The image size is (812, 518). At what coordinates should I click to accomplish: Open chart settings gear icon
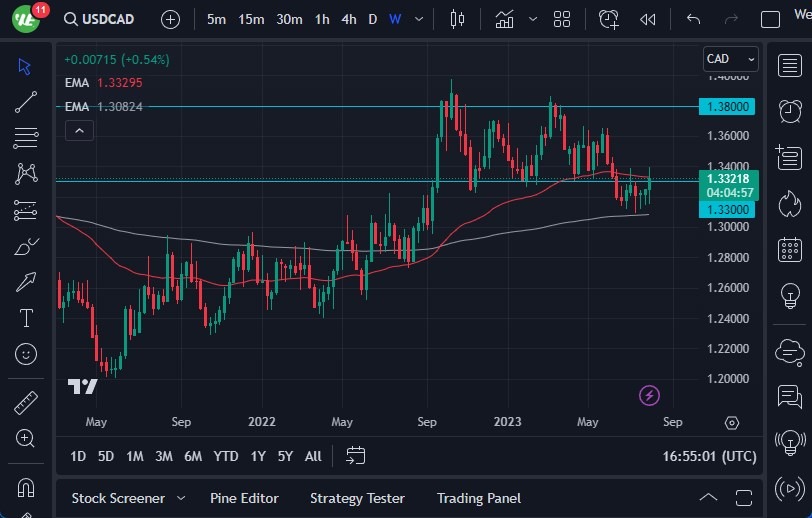pos(732,423)
